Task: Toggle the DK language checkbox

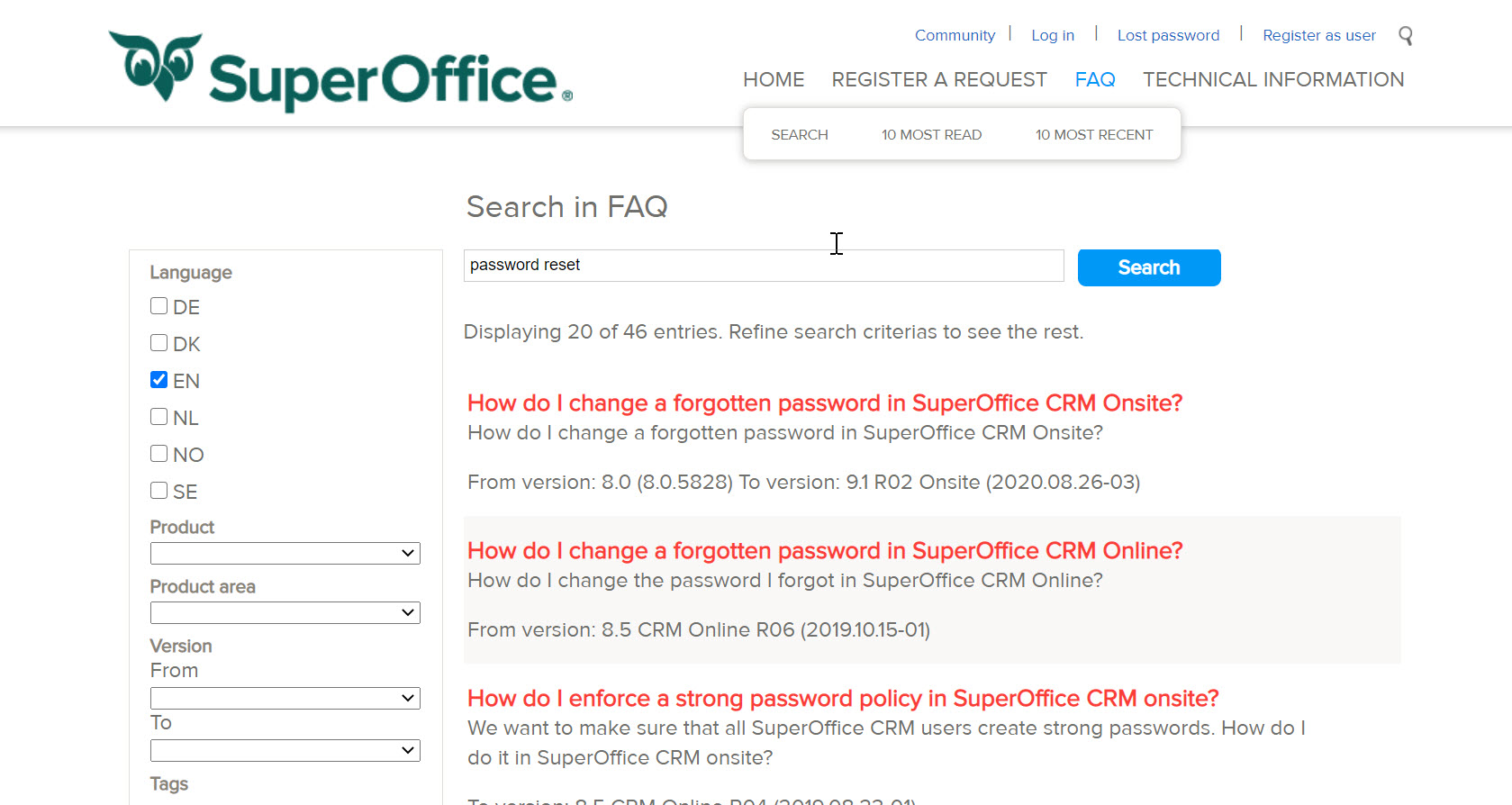Action: [159, 343]
